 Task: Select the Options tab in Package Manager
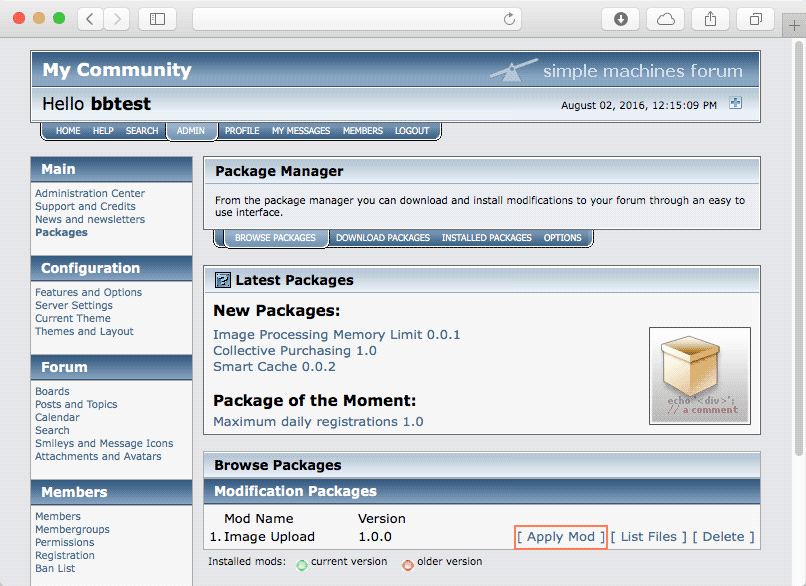(562, 238)
